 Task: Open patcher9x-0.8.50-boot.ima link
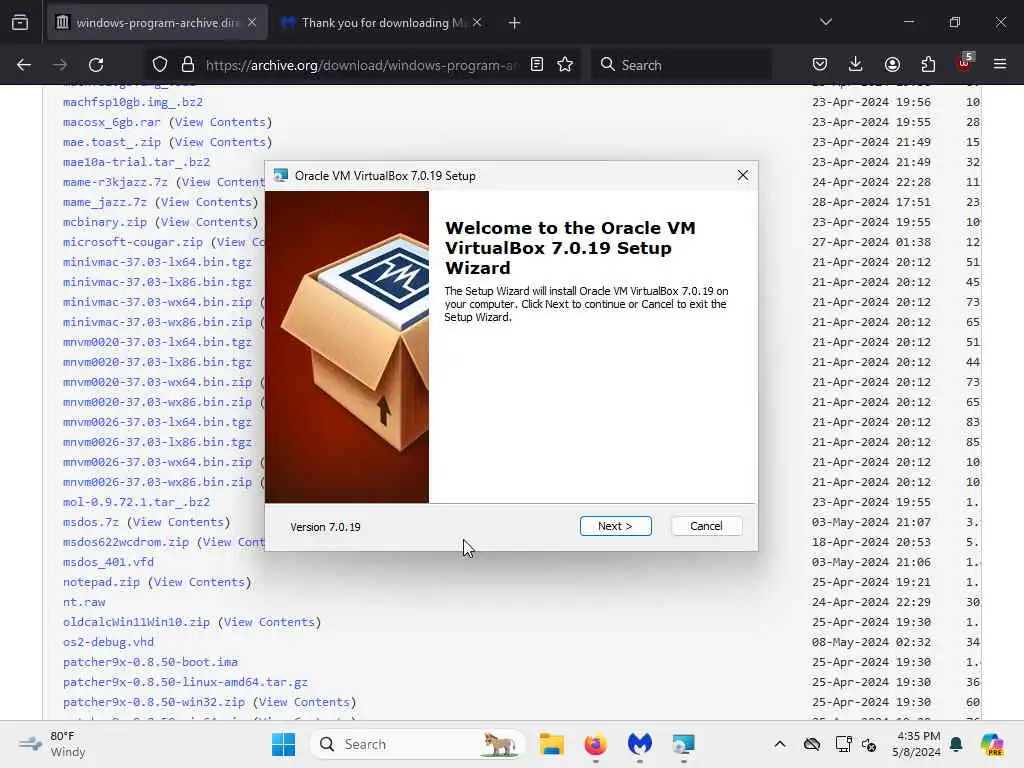[x=150, y=662]
